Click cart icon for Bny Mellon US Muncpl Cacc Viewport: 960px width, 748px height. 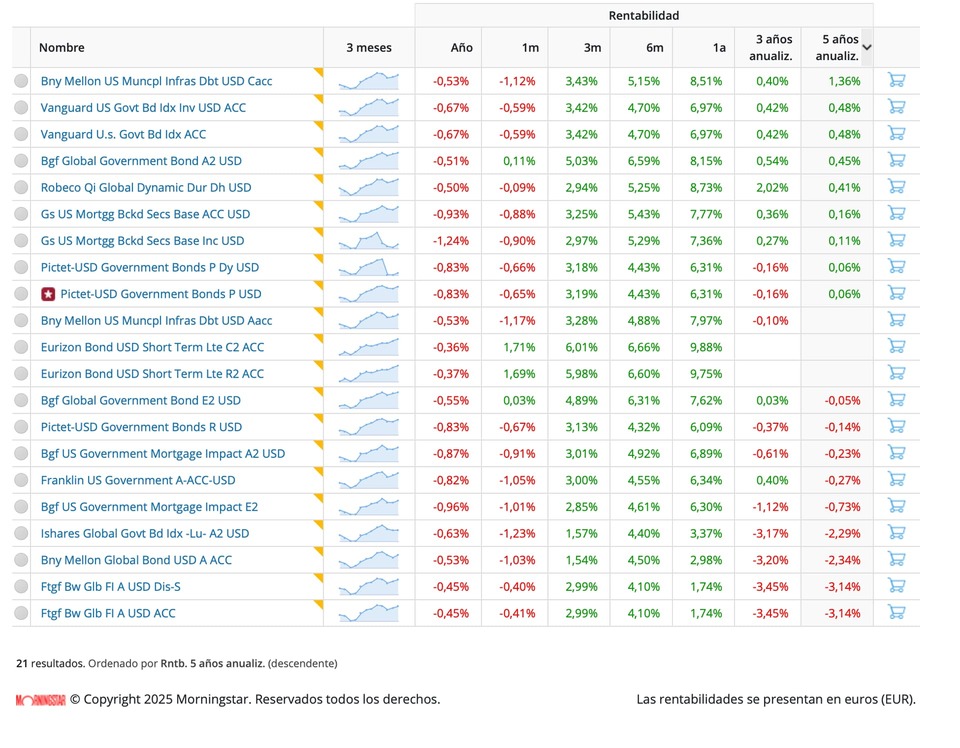(x=896, y=80)
